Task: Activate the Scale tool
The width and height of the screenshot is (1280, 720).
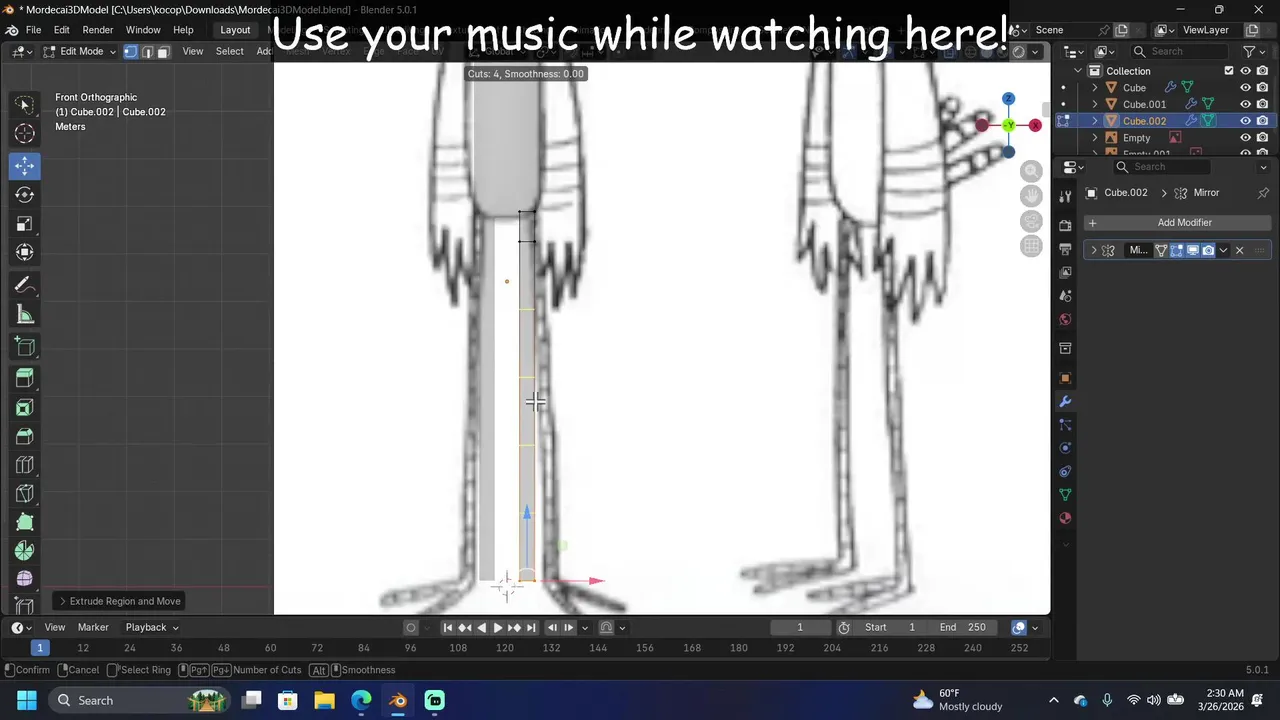Action: (25, 223)
